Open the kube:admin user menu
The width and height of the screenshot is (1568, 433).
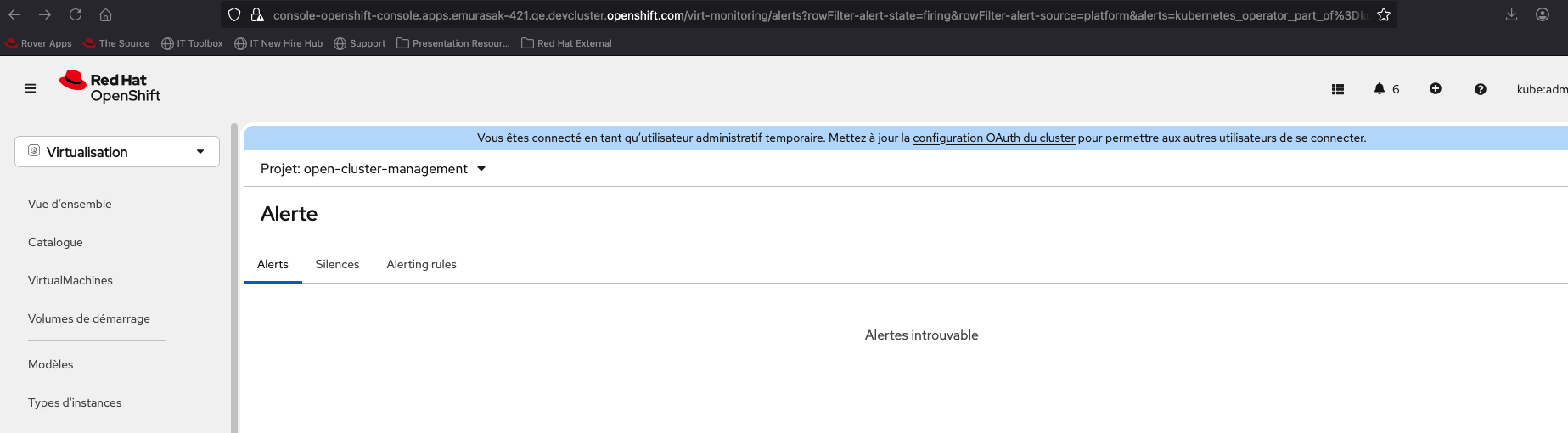tap(1542, 89)
